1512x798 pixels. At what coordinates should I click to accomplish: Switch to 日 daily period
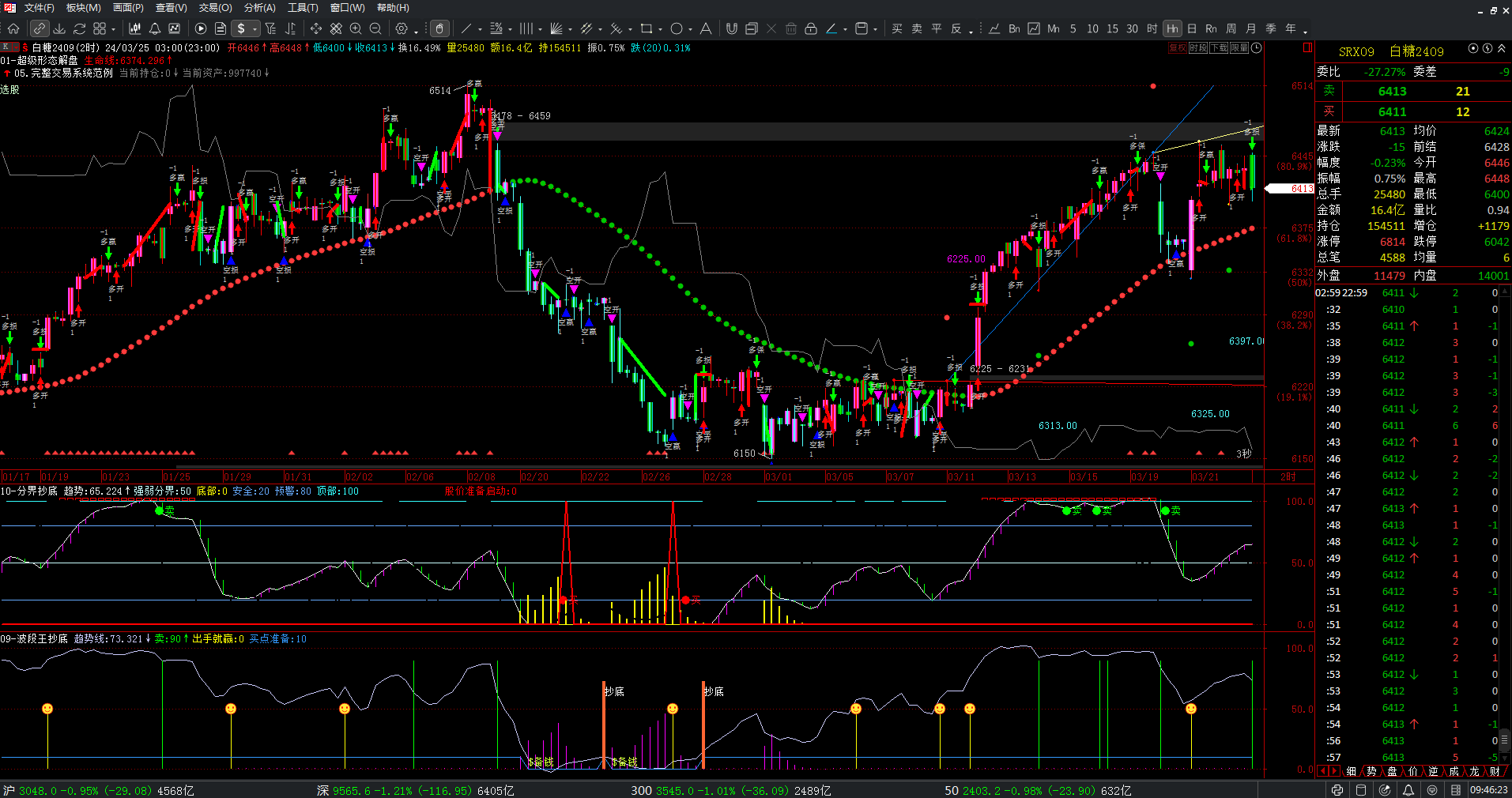1192,28
